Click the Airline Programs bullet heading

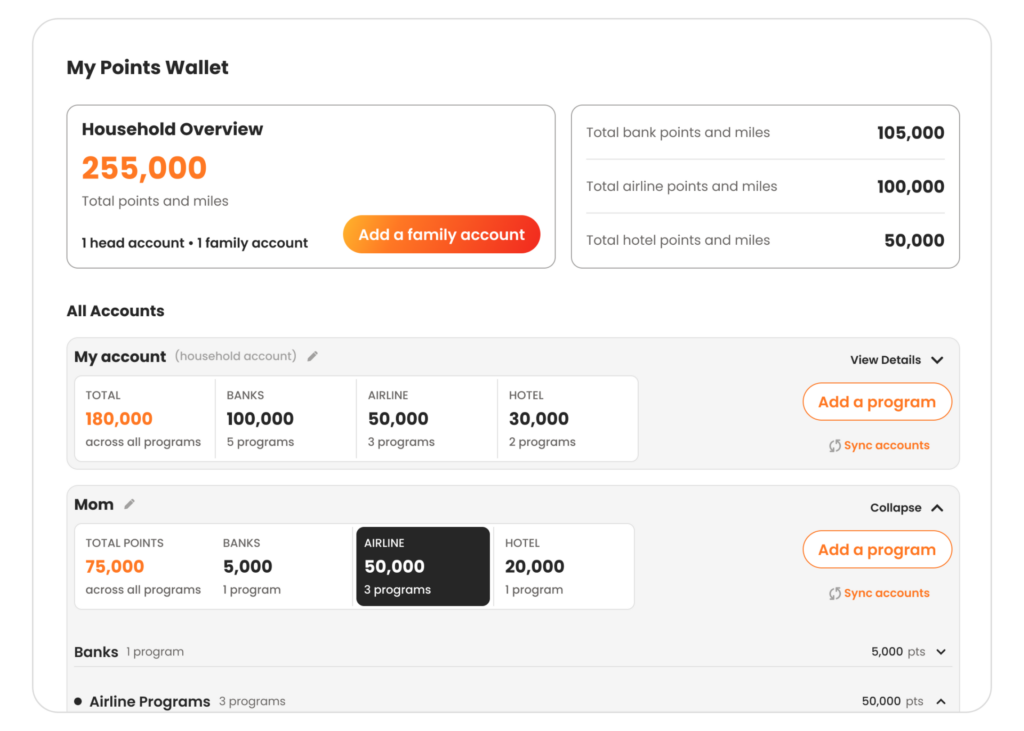(150, 702)
